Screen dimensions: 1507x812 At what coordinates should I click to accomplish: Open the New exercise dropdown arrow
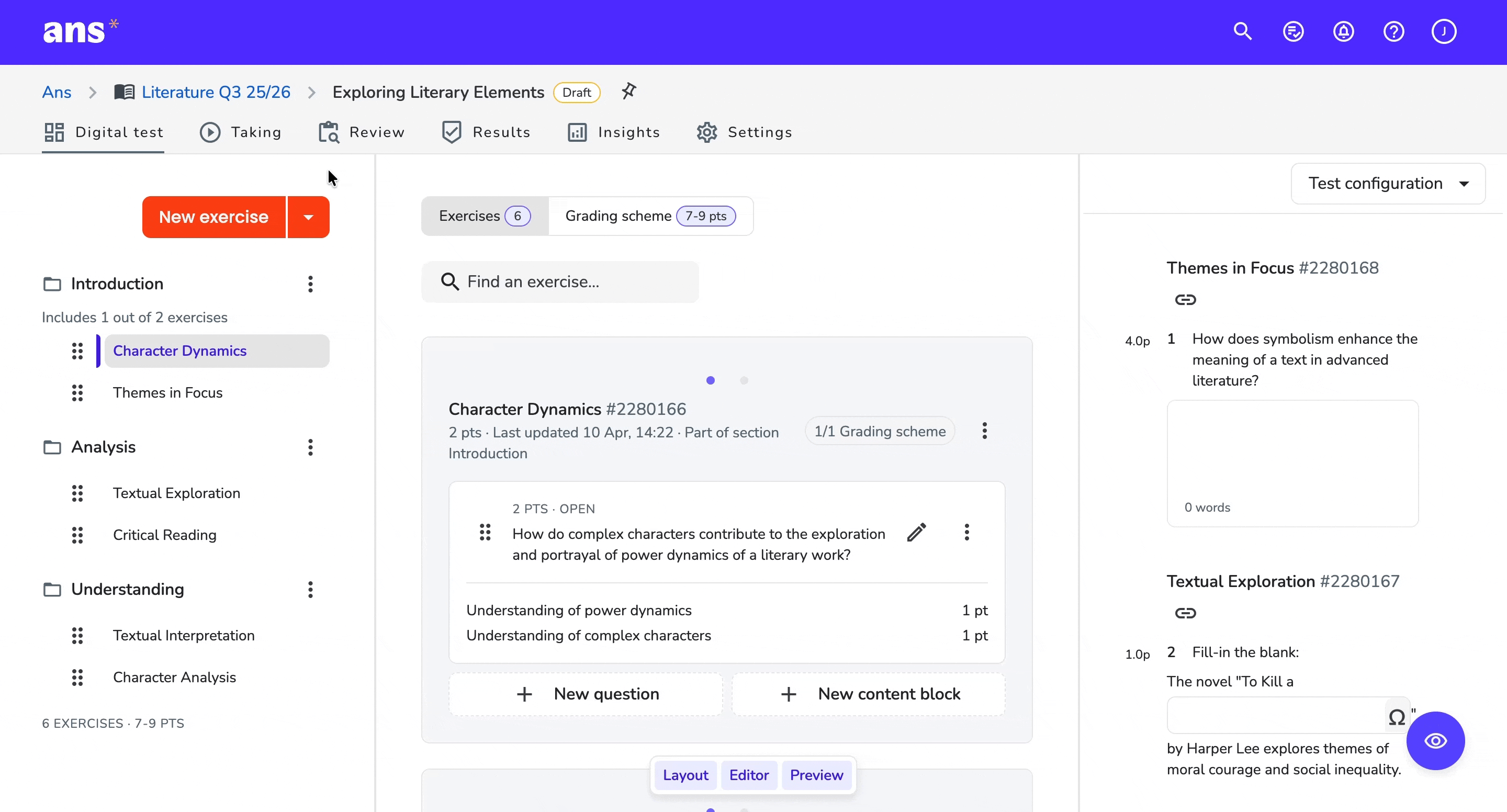(308, 217)
